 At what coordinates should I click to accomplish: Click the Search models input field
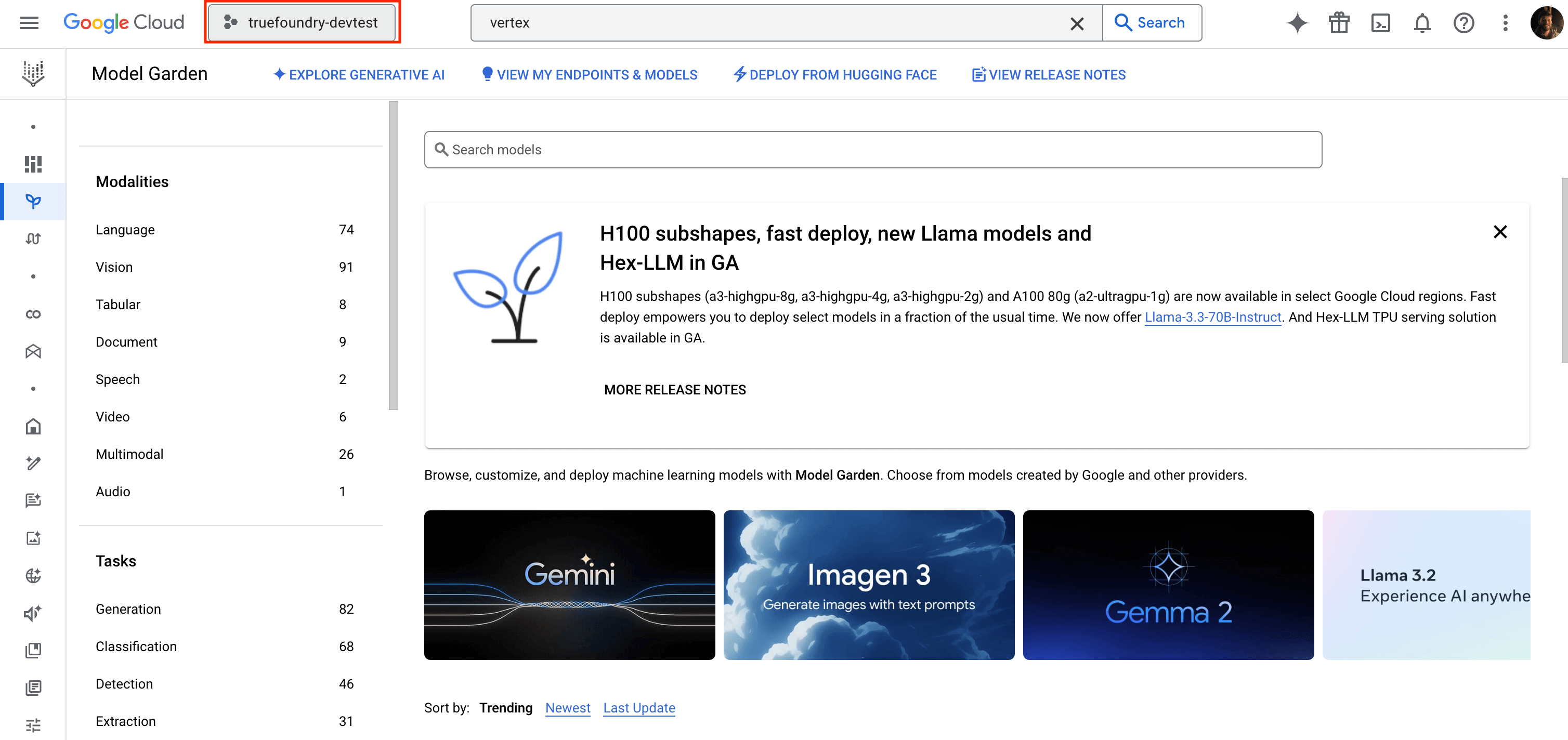point(872,150)
